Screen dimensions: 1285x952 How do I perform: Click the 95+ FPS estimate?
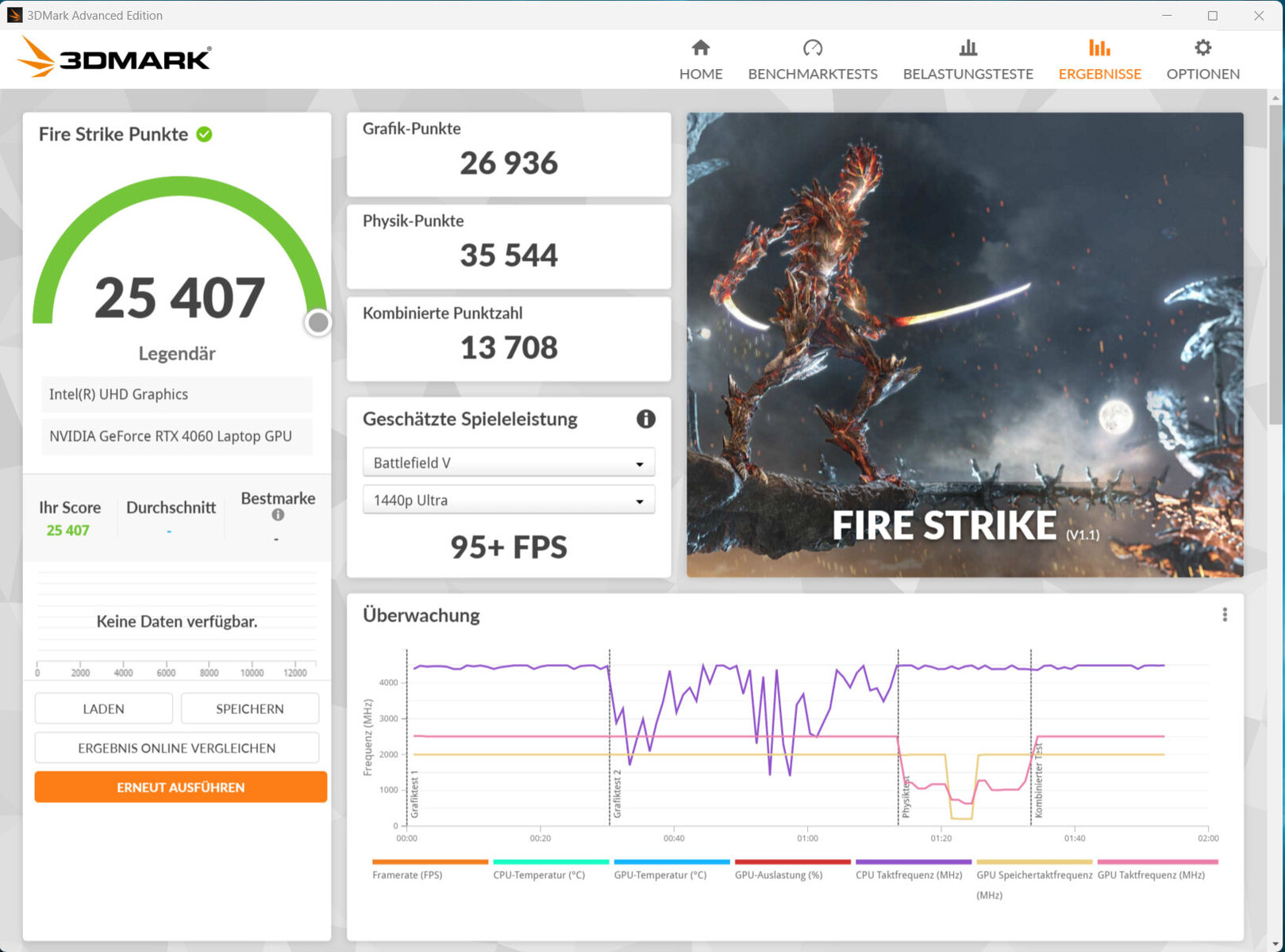click(509, 547)
